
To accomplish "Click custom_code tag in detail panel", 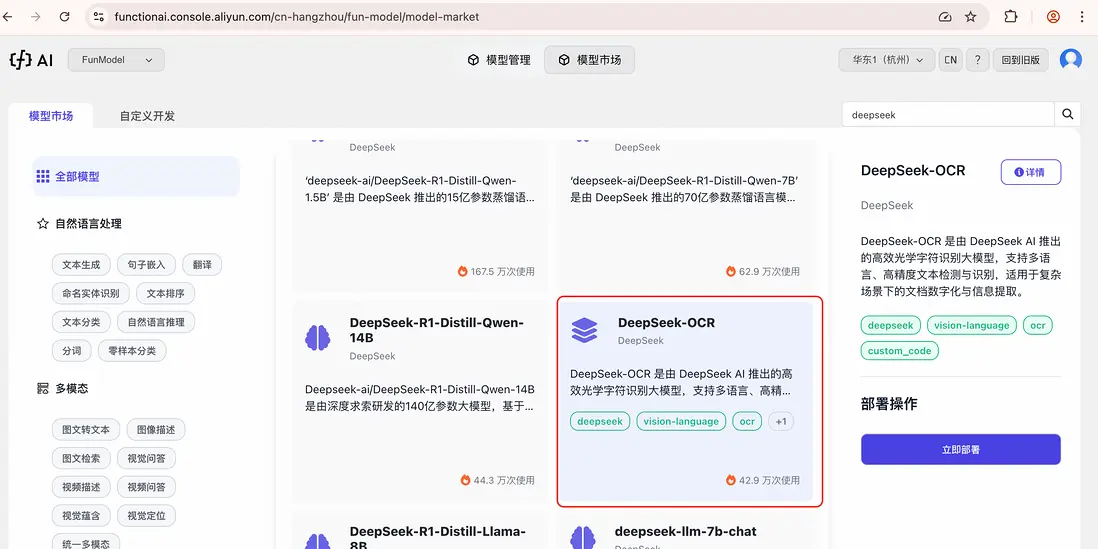I will [x=899, y=351].
